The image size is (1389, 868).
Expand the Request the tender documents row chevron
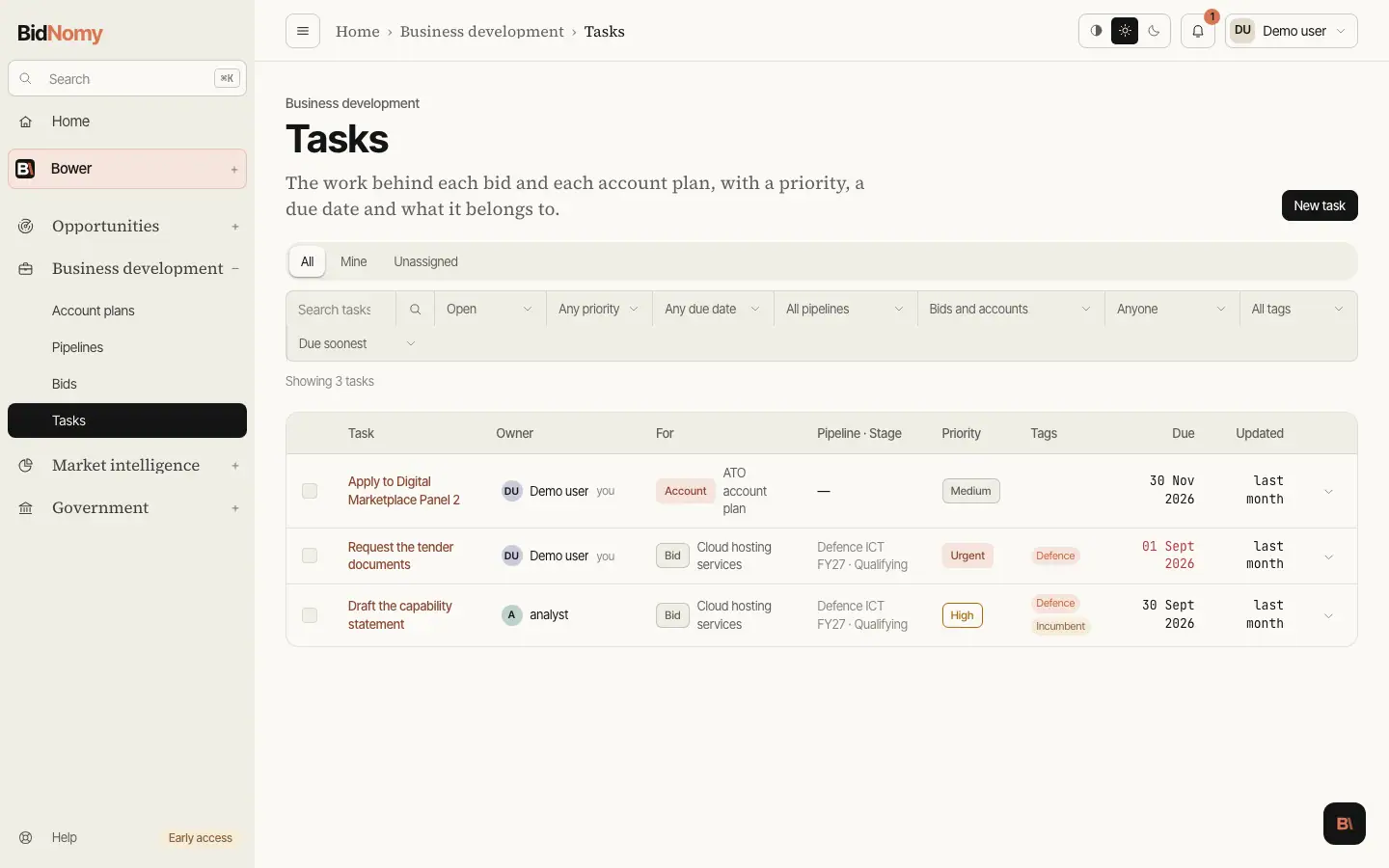1328,557
